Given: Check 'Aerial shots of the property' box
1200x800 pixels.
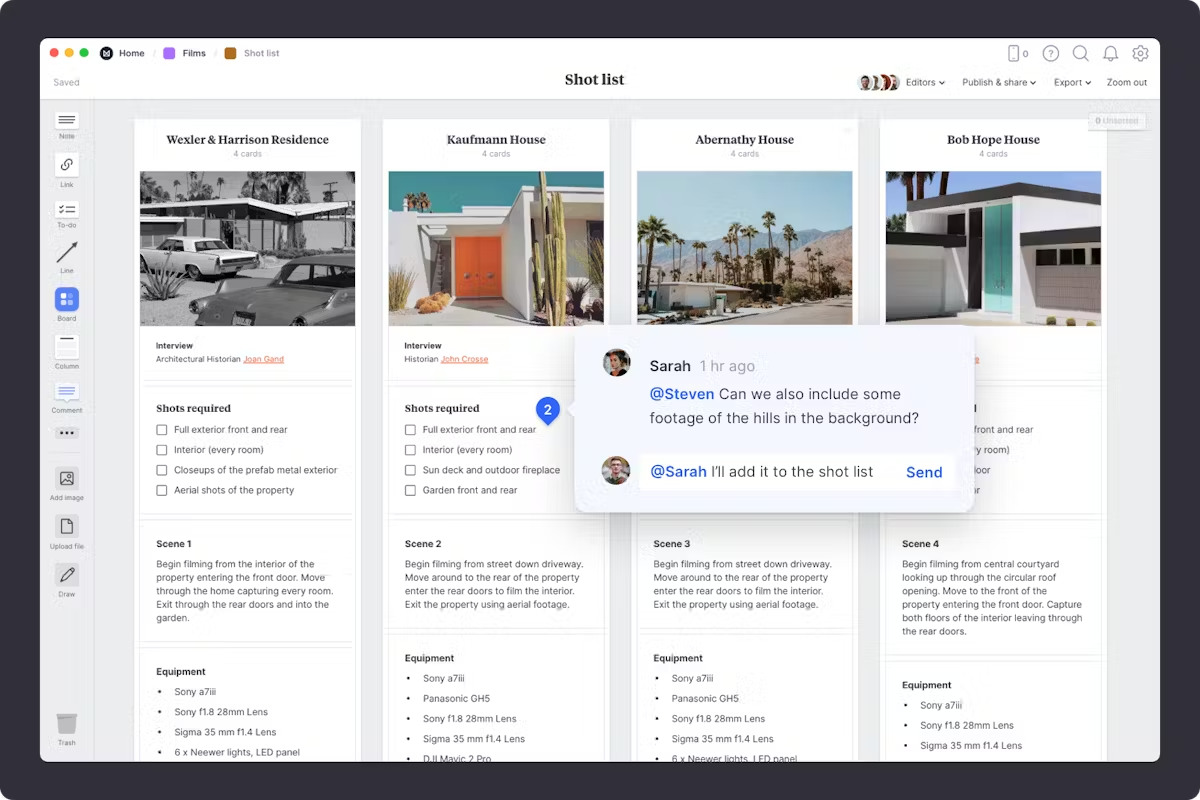Looking at the screenshot, I should tap(162, 490).
